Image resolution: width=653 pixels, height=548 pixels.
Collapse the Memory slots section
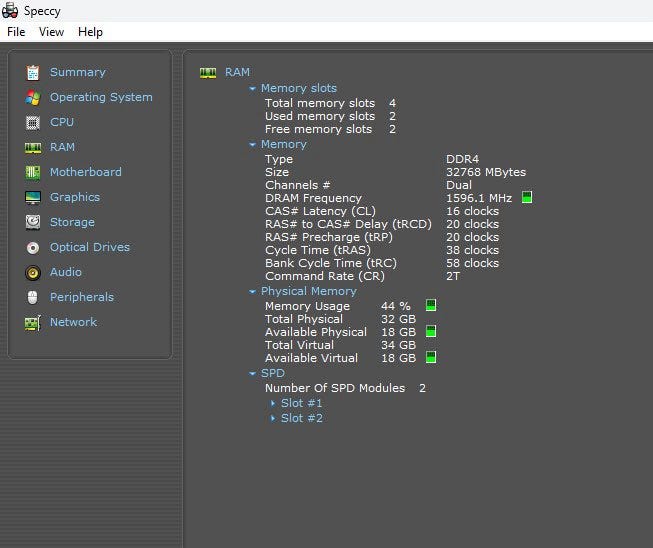253,89
